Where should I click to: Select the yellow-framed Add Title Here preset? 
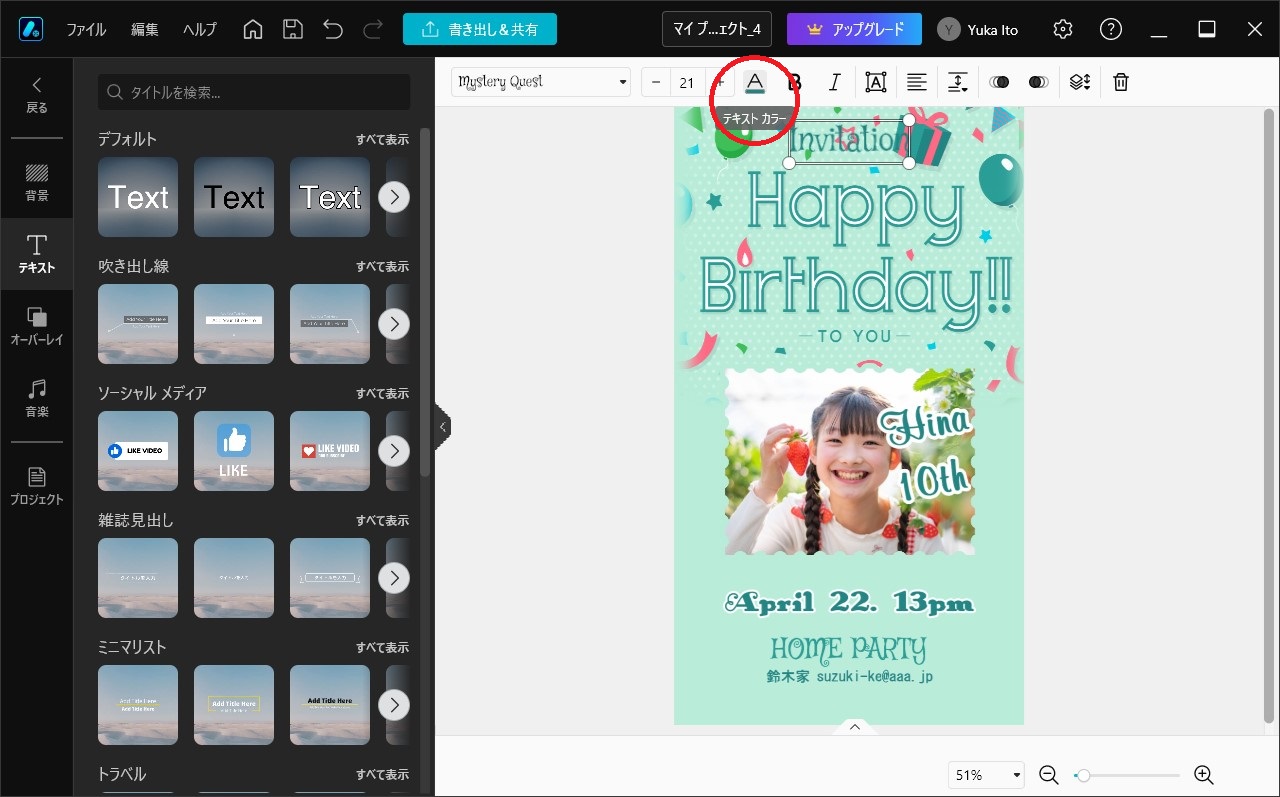click(234, 705)
